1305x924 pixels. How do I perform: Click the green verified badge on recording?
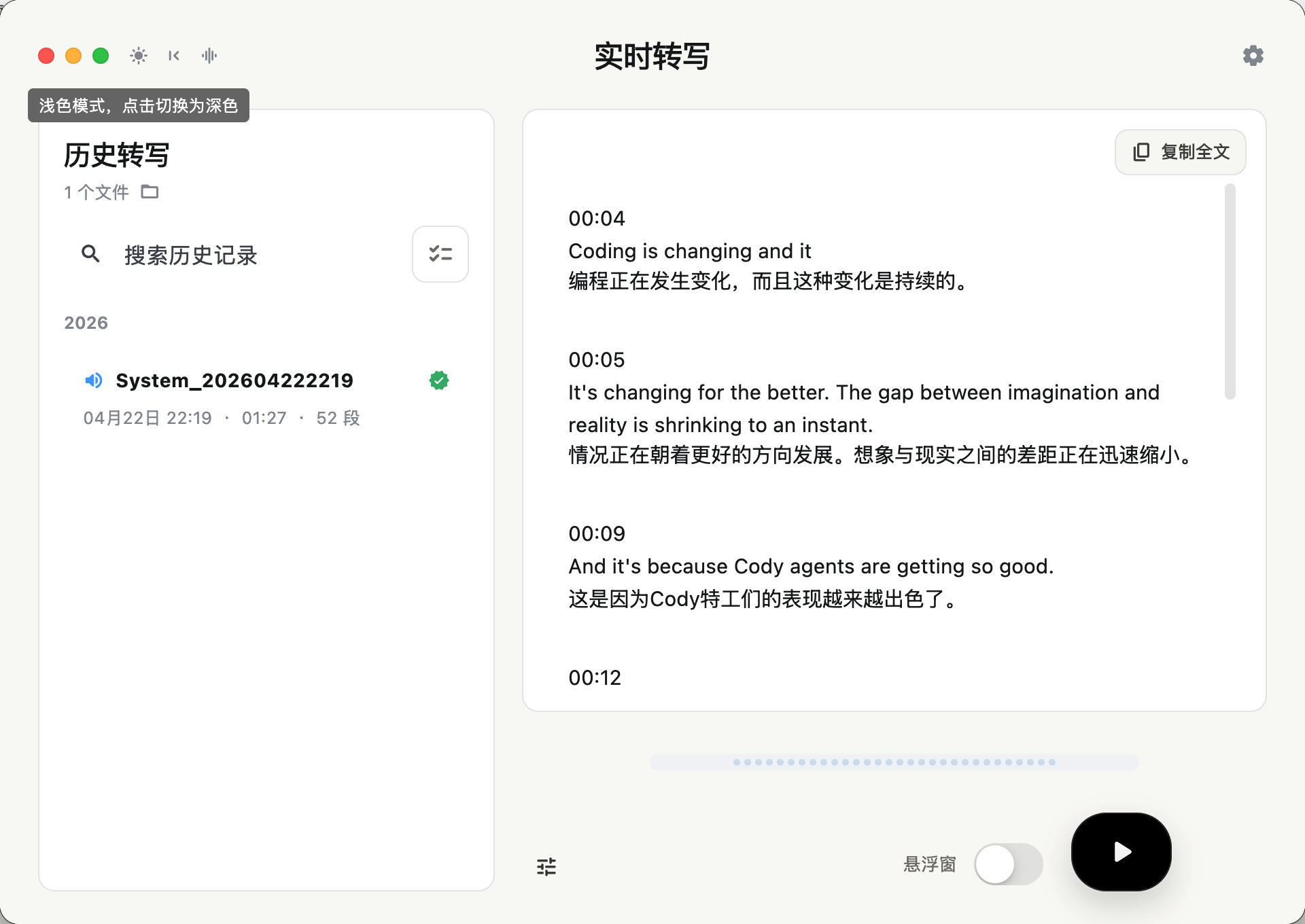(439, 380)
